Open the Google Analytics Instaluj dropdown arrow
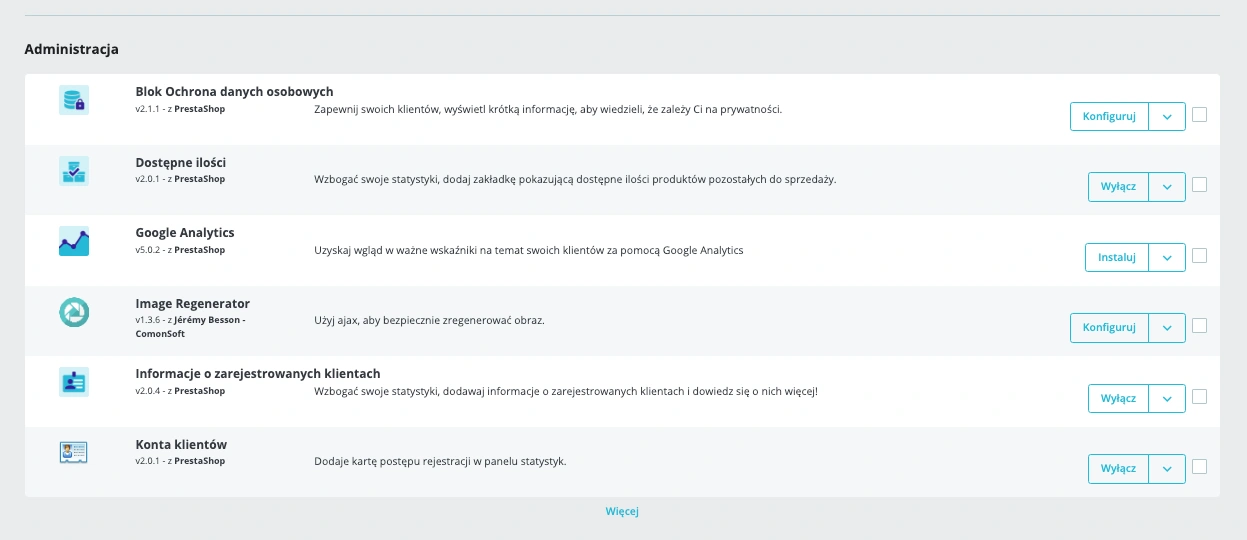 point(1167,257)
